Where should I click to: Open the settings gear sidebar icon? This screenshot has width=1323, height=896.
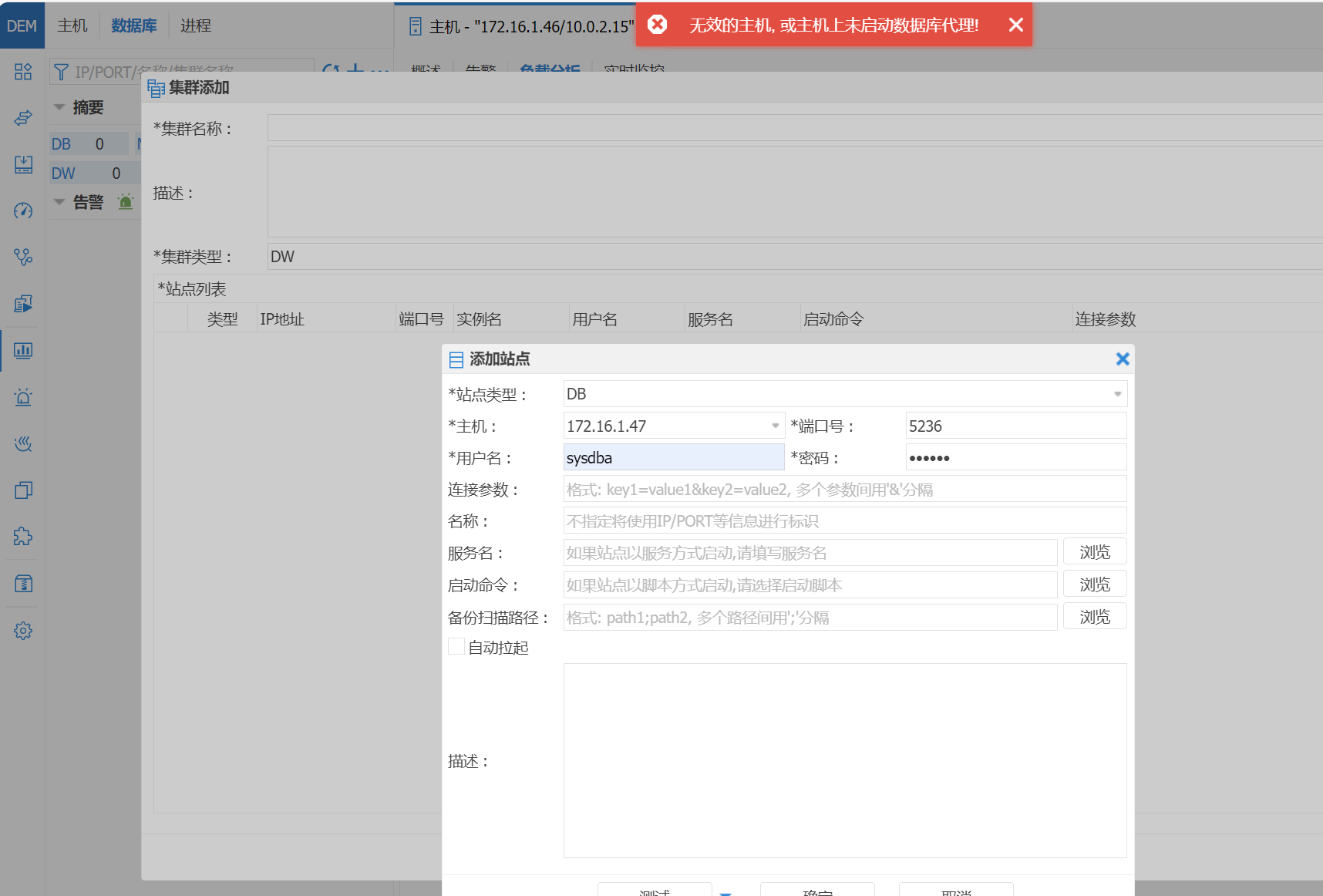pos(23,631)
